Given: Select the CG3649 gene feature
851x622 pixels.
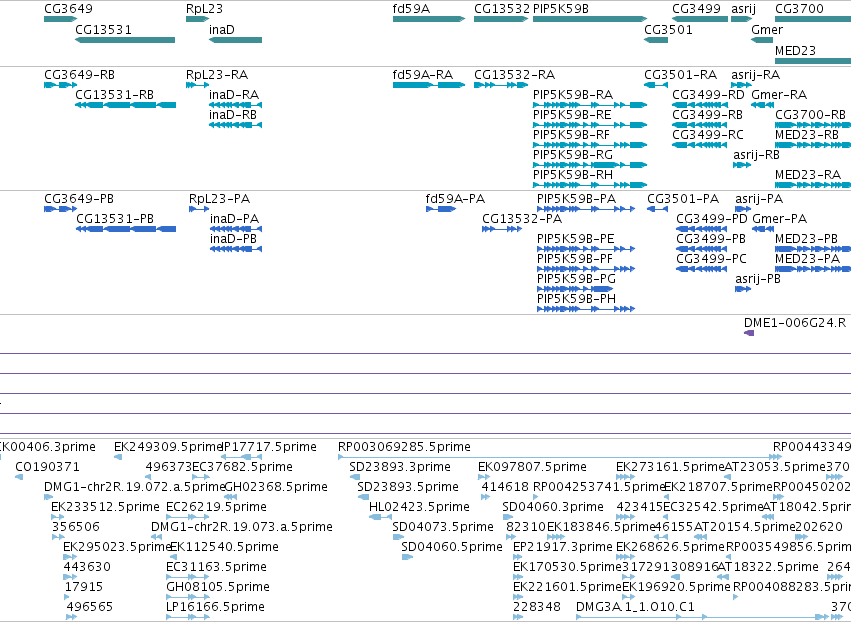Looking at the screenshot, I should 60,20.
